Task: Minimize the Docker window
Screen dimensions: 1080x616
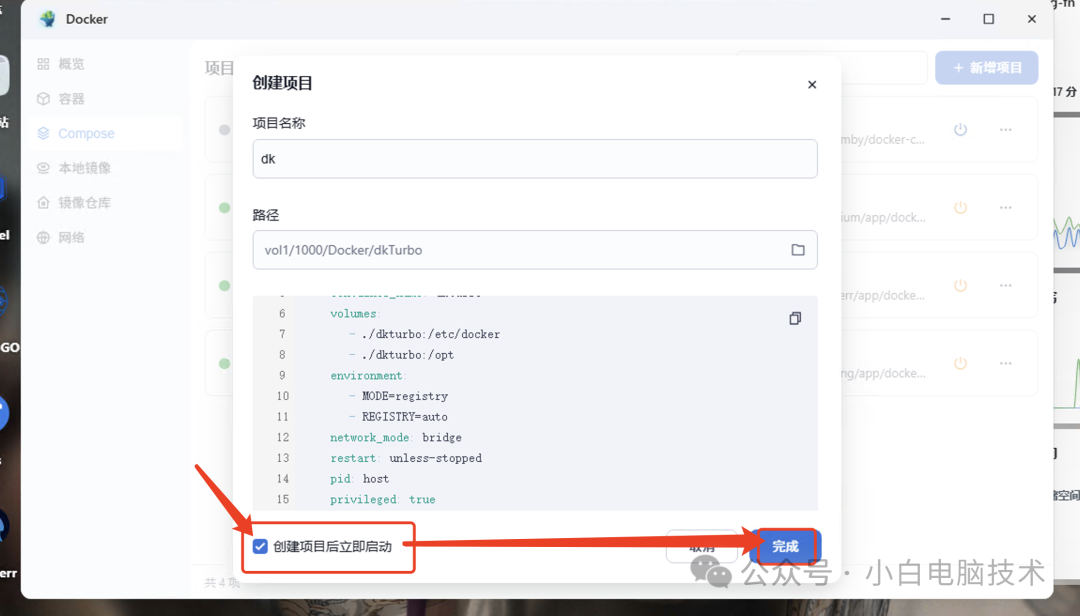Action: pyautogui.click(x=946, y=19)
